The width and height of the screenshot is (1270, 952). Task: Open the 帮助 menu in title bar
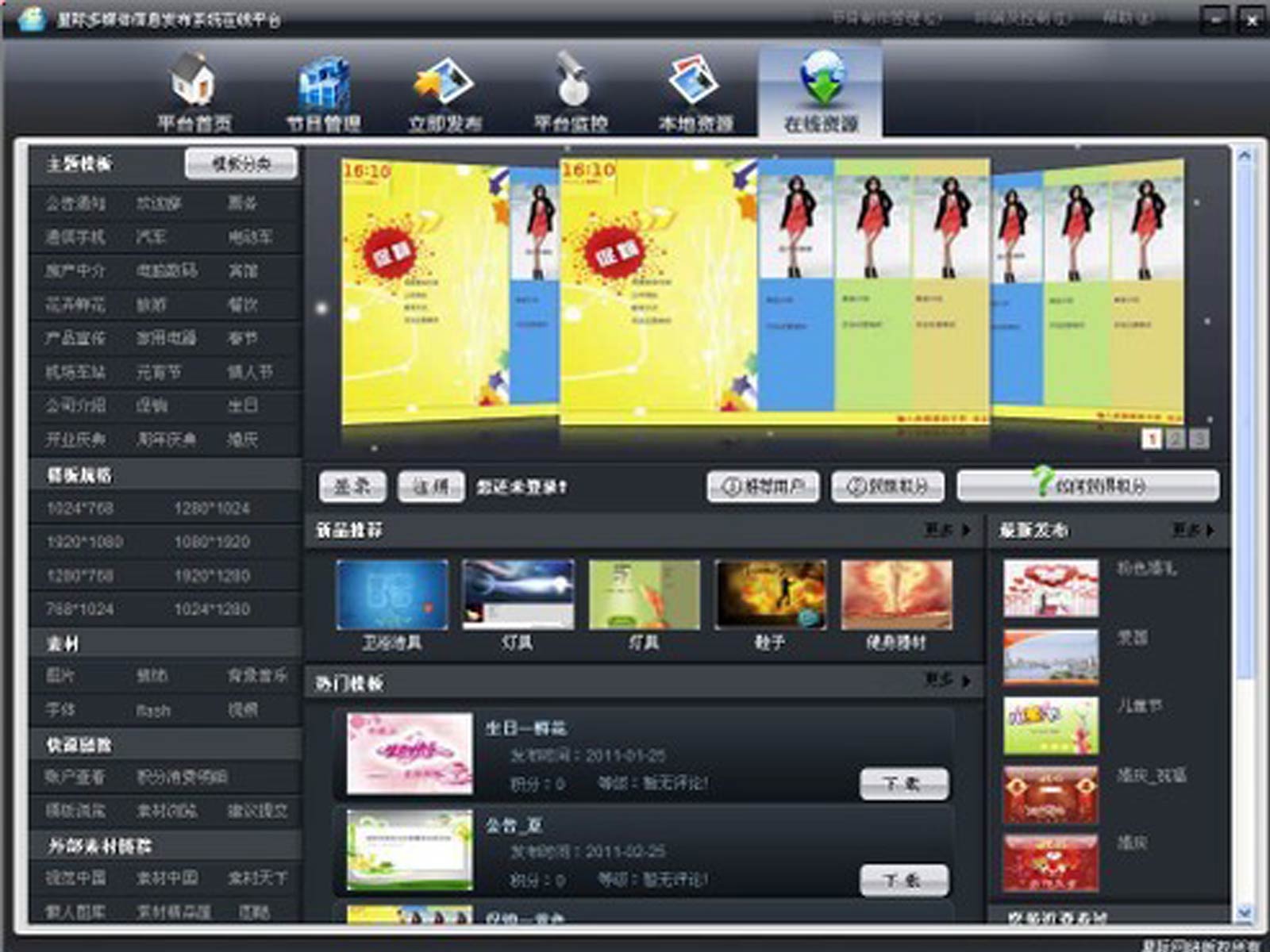click(1126, 17)
